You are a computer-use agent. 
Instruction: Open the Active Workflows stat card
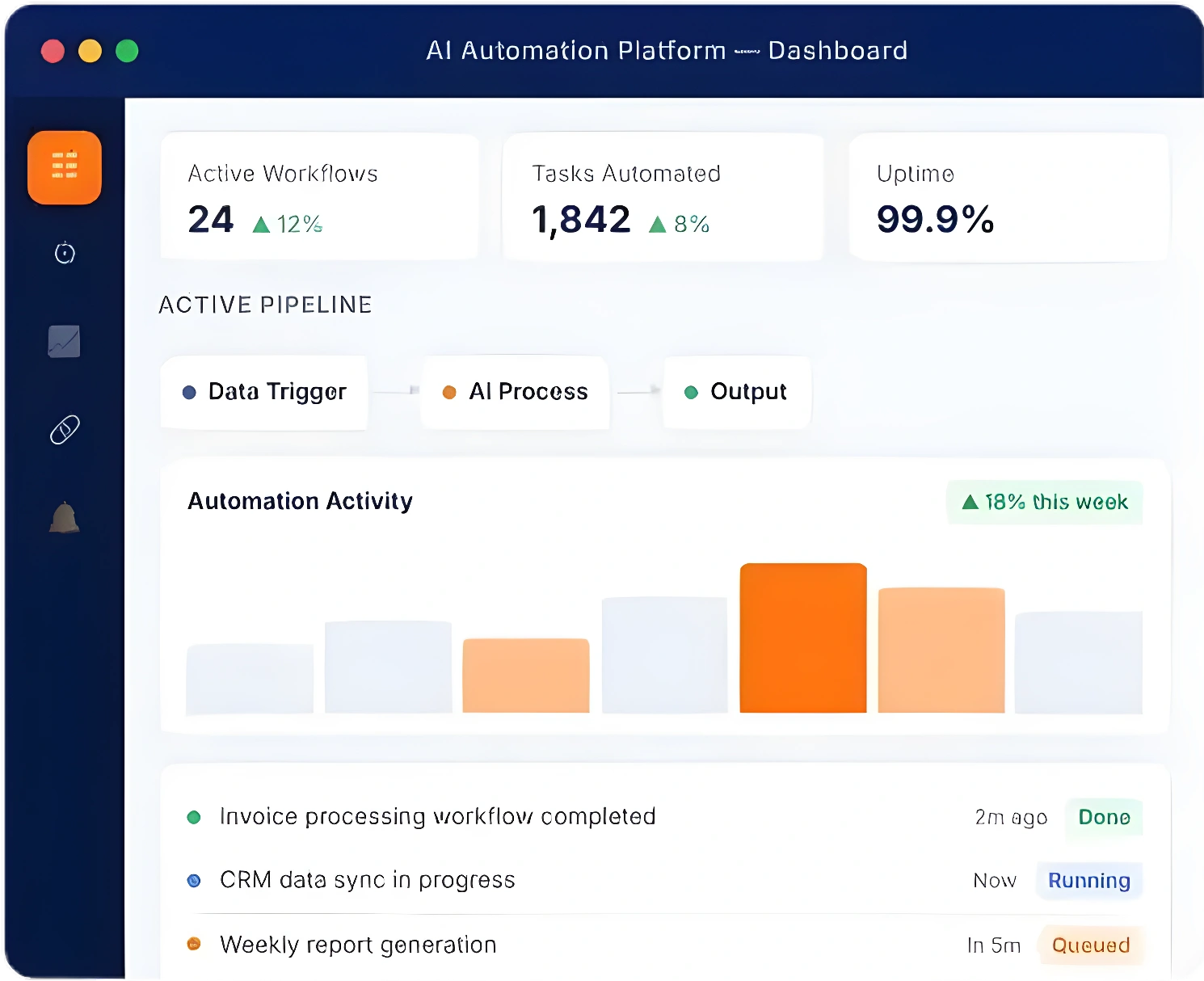(320, 196)
